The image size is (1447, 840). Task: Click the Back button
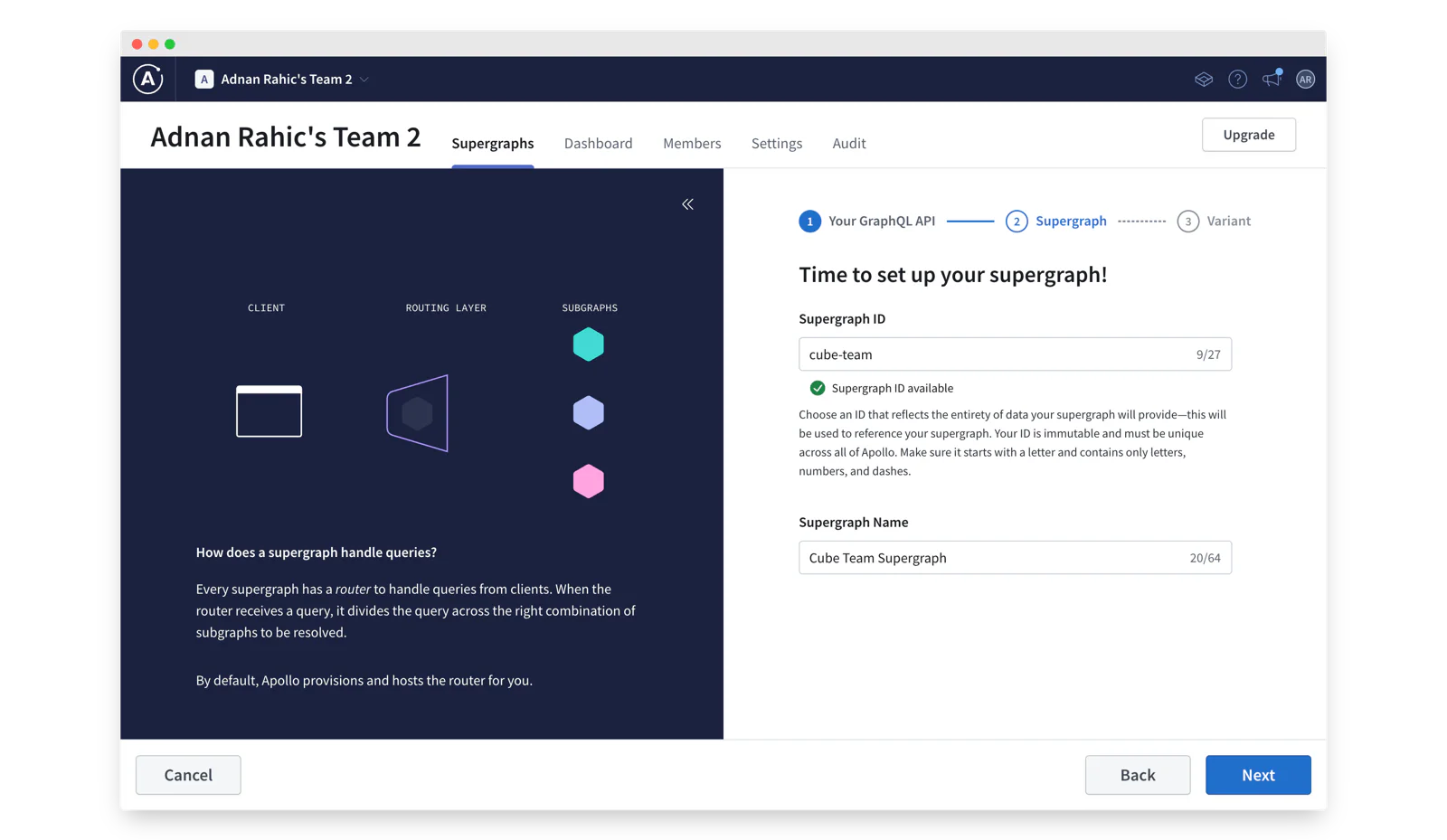1138,775
